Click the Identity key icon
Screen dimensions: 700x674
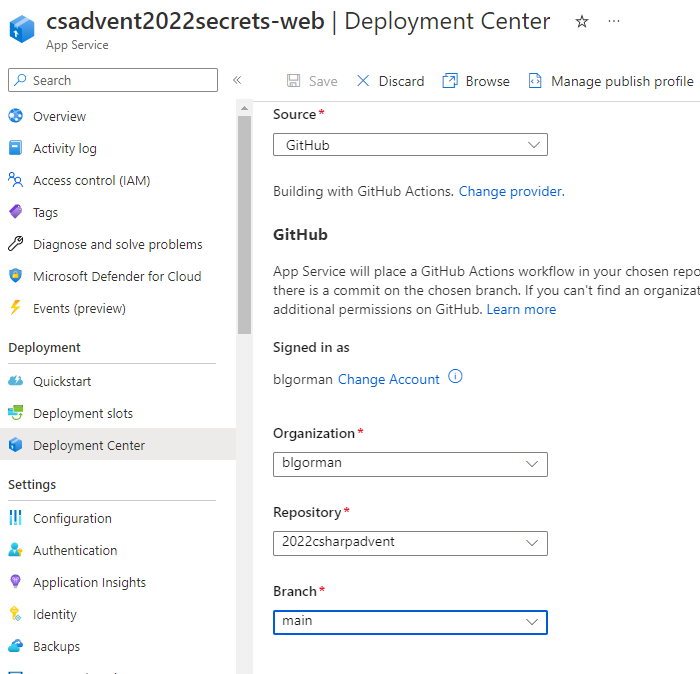[x=16, y=614]
